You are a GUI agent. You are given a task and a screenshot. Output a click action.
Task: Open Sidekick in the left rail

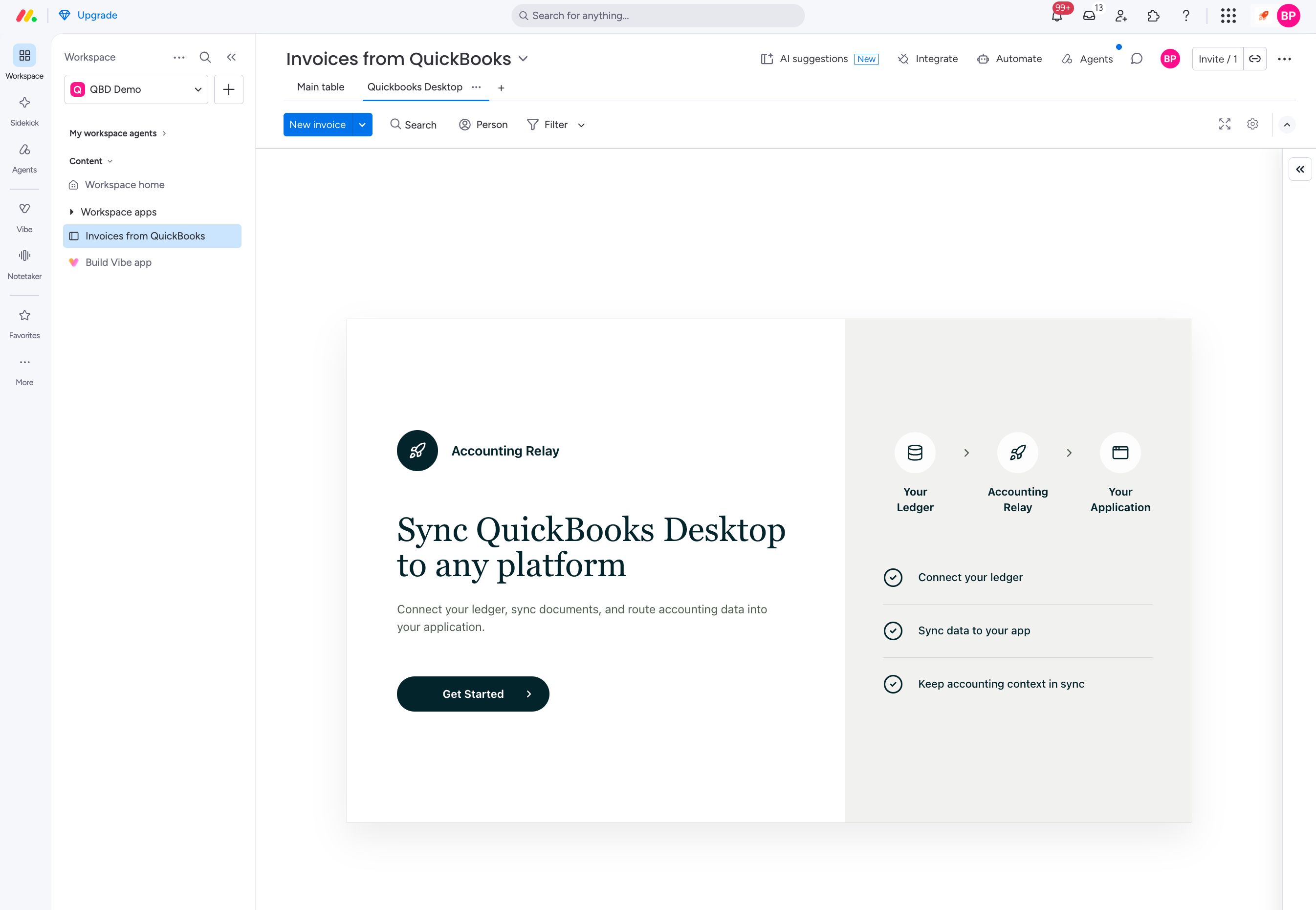24,110
